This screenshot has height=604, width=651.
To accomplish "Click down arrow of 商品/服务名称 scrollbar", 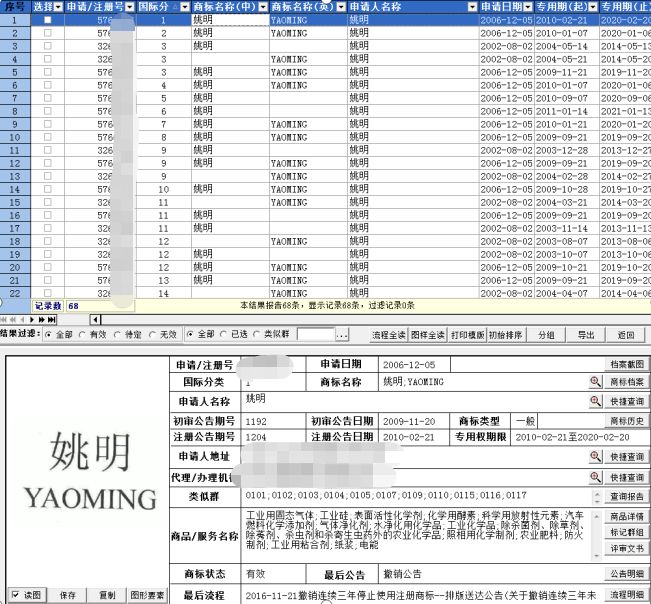I will coord(597,556).
